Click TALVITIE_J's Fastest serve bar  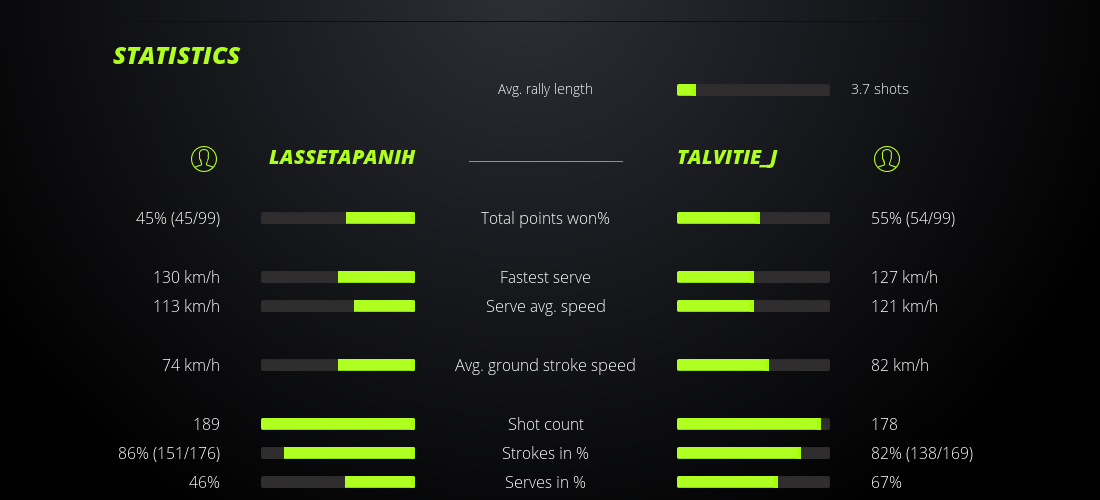pyautogui.click(x=753, y=277)
